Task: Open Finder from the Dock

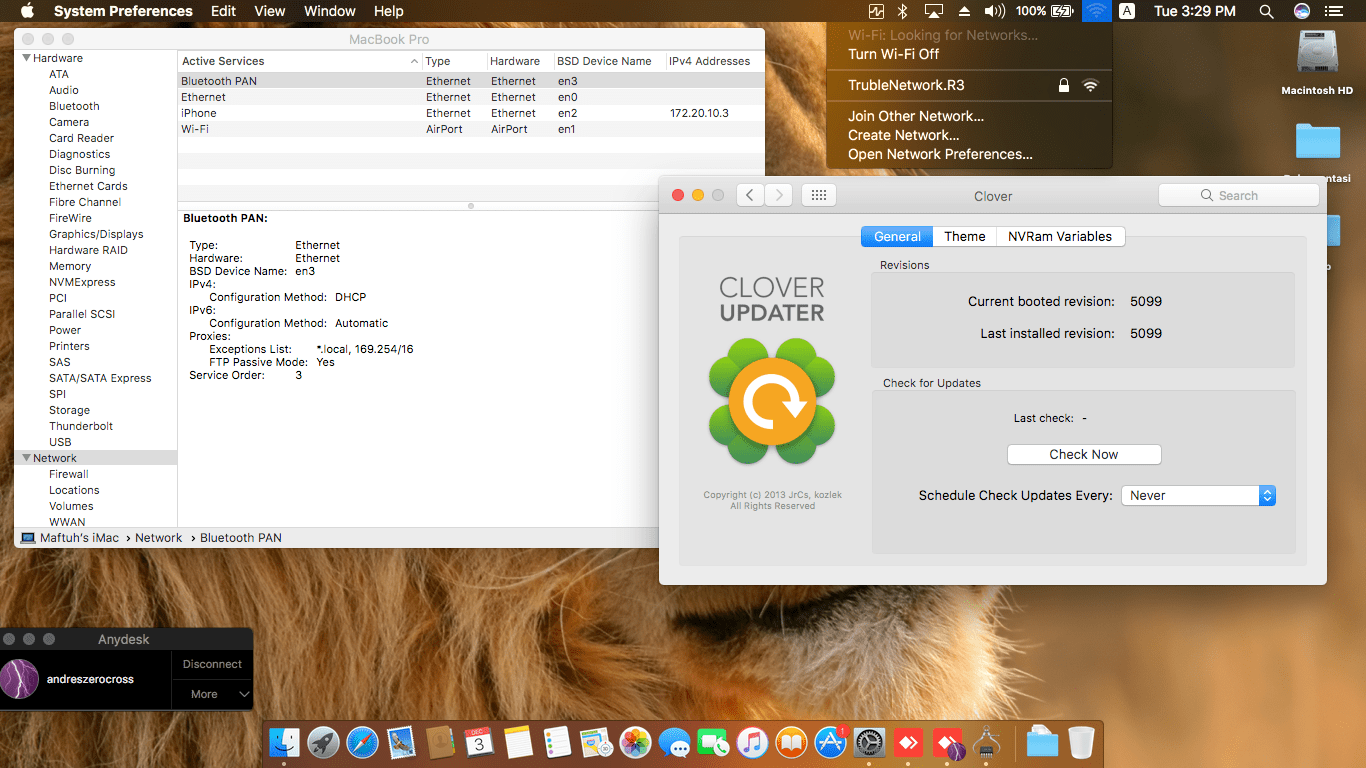Action: [284, 743]
